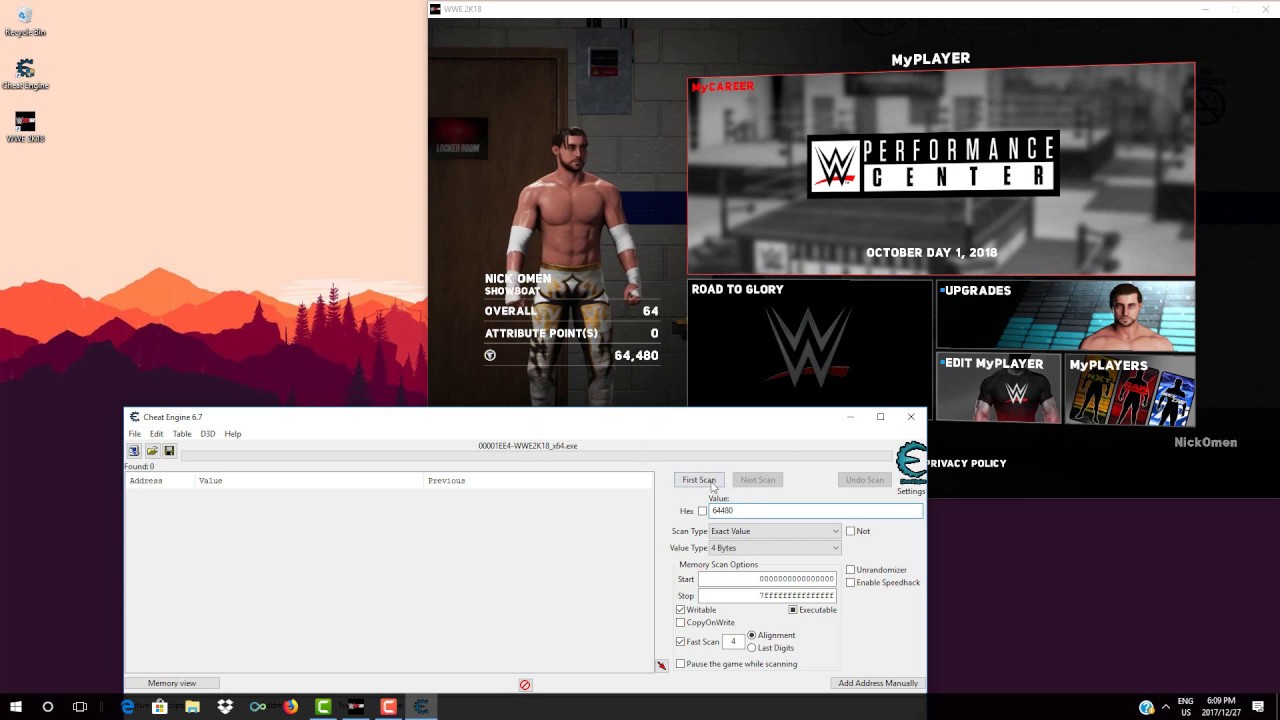Click the save cheat table floppy icon
The height and width of the screenshot is (720, 1280).
tap(169, 451)
